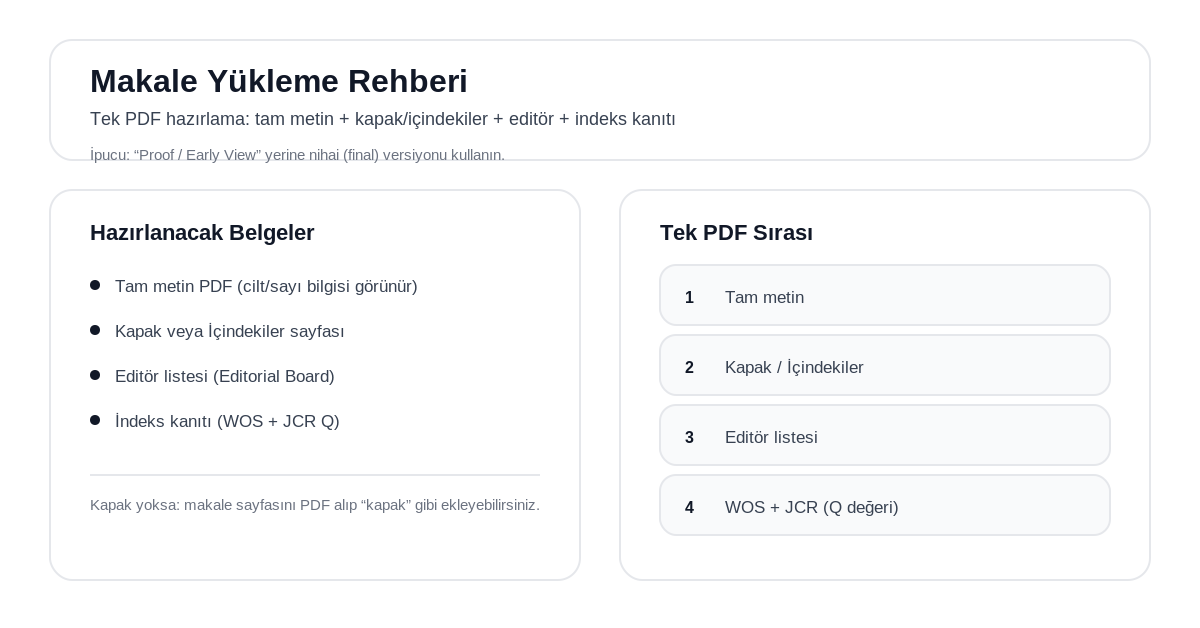Click the bullet next to 'Tam metin PDF'

coord(95,285)
